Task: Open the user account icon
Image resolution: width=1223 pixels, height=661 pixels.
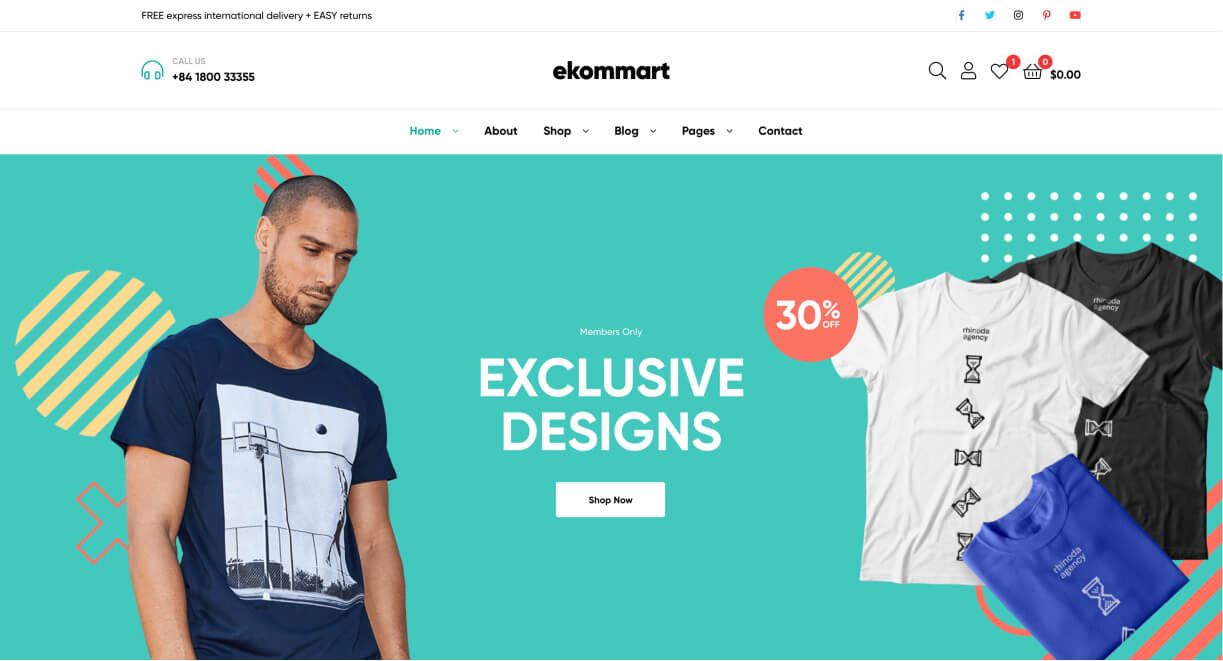Action: coord(968,71)
